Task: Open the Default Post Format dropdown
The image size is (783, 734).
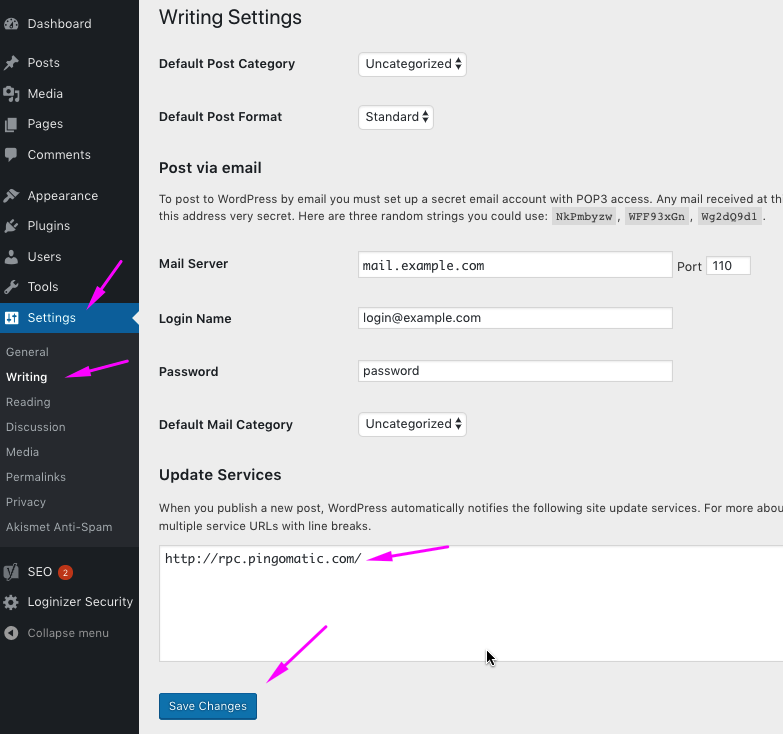Action: pyautogui.click(x=396, y=117)
